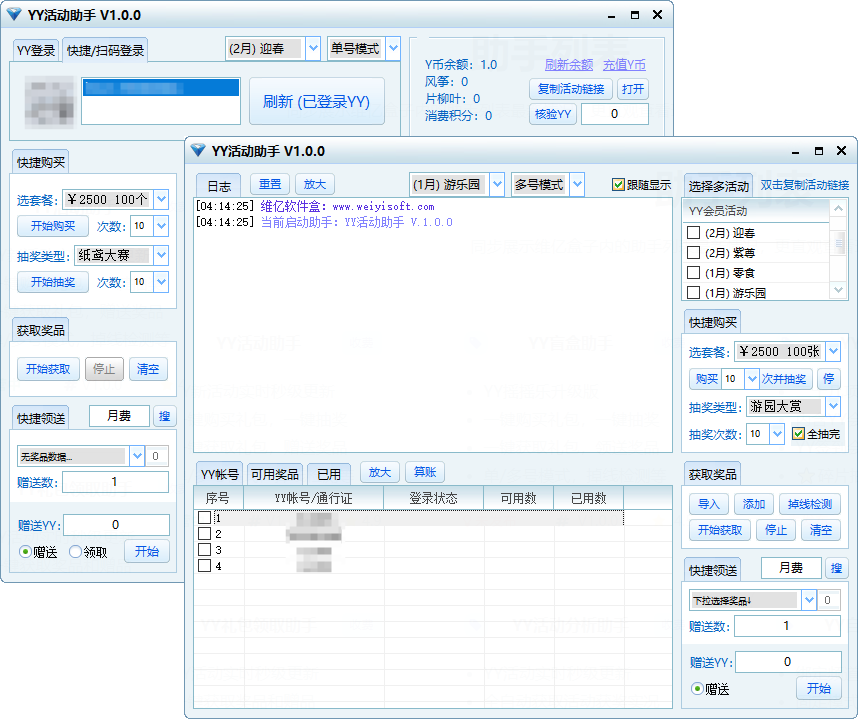The height and width of the screenshot is (719, 858).
Task: Click the 充值Y币 link
Action: coord(624,65)
